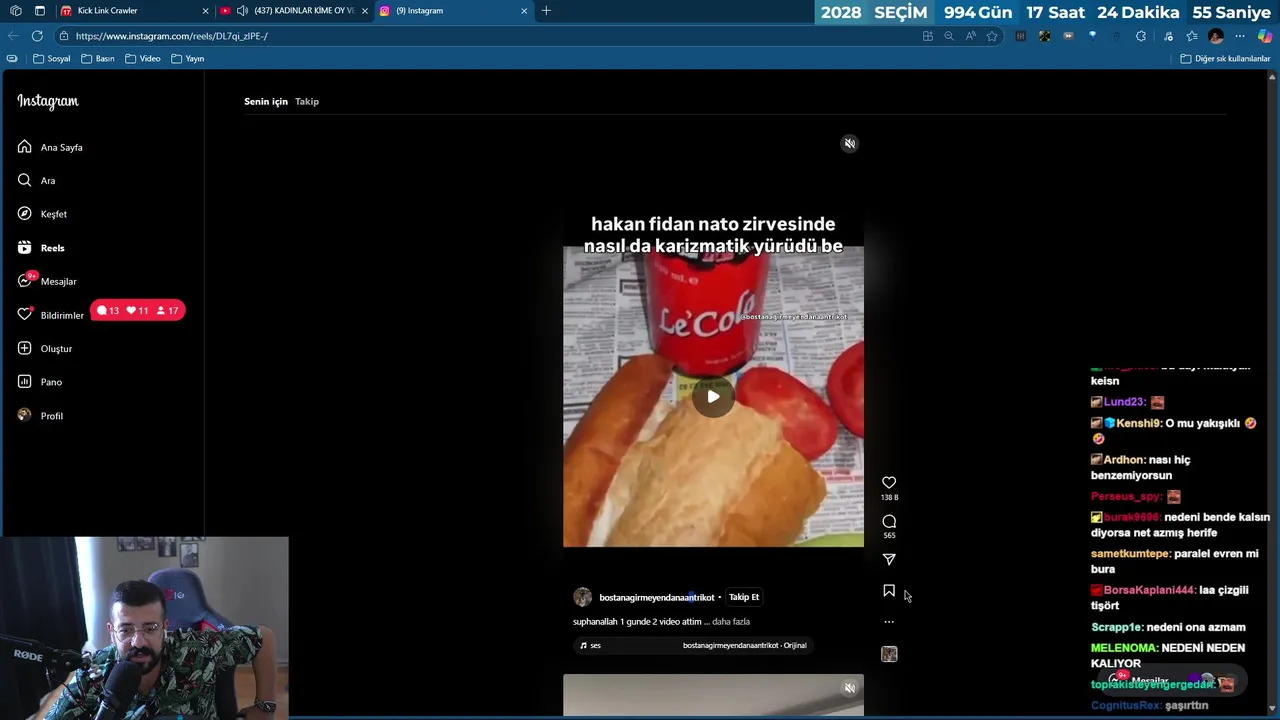Open Pano dashboard in sidebar

click(x=40, y=382)
